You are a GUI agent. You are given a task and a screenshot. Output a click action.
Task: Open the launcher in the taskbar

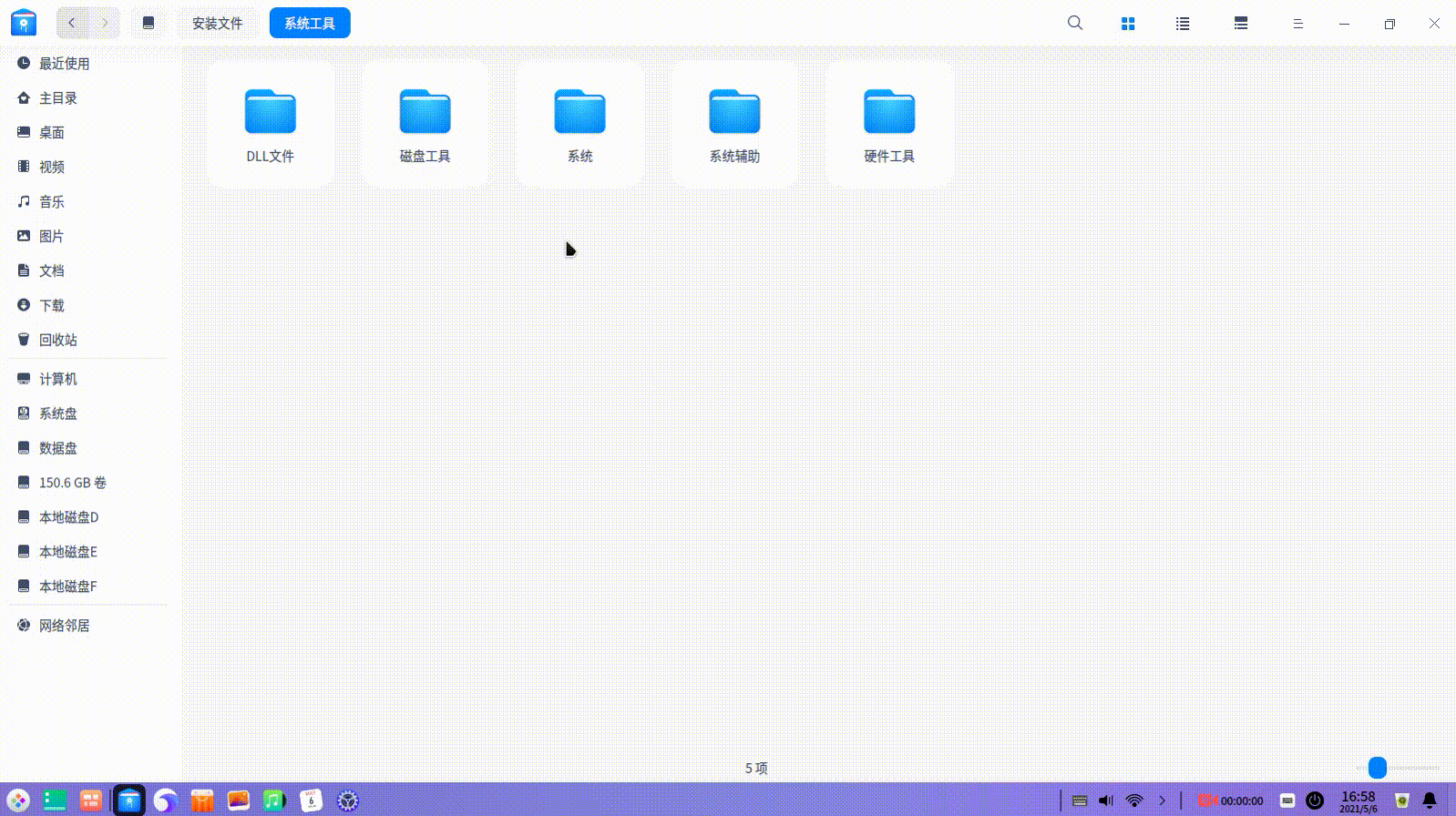point(18,801)
